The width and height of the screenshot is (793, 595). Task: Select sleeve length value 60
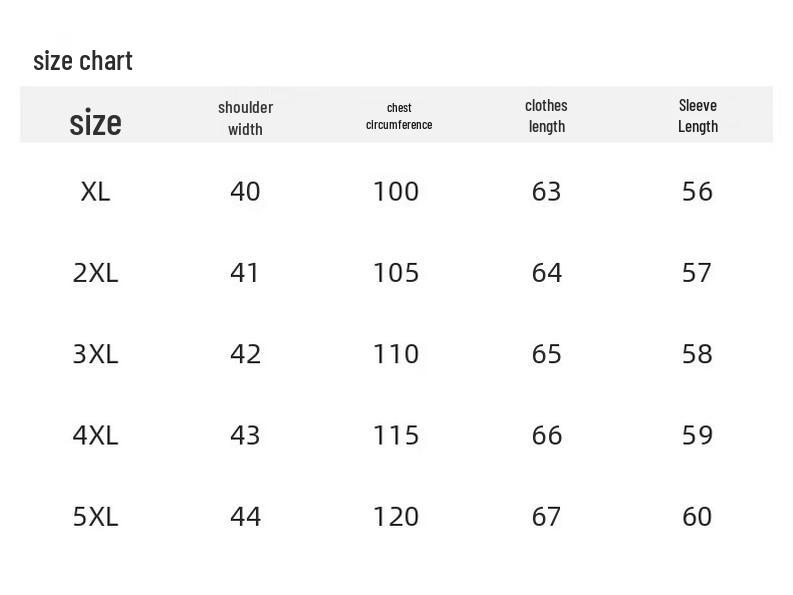[697, 516]
